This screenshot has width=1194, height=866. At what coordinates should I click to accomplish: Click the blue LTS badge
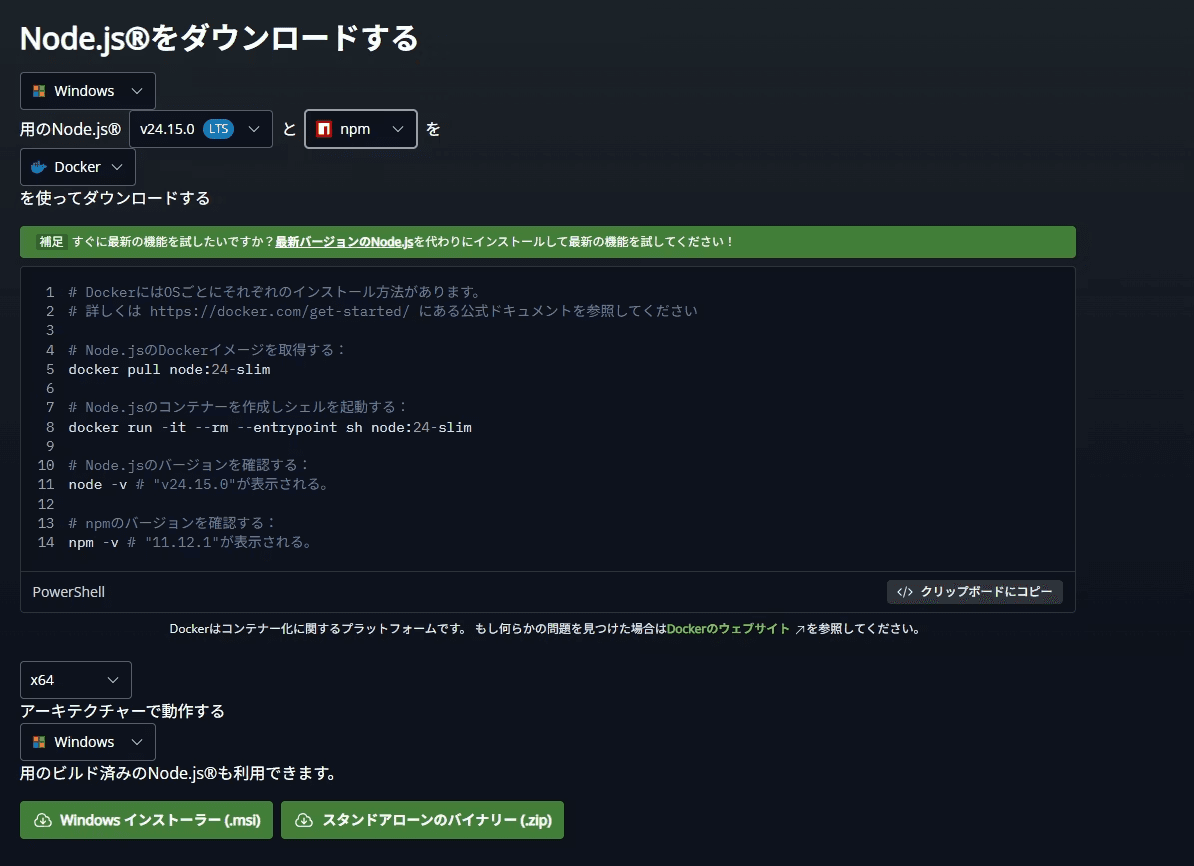point(219,129)
